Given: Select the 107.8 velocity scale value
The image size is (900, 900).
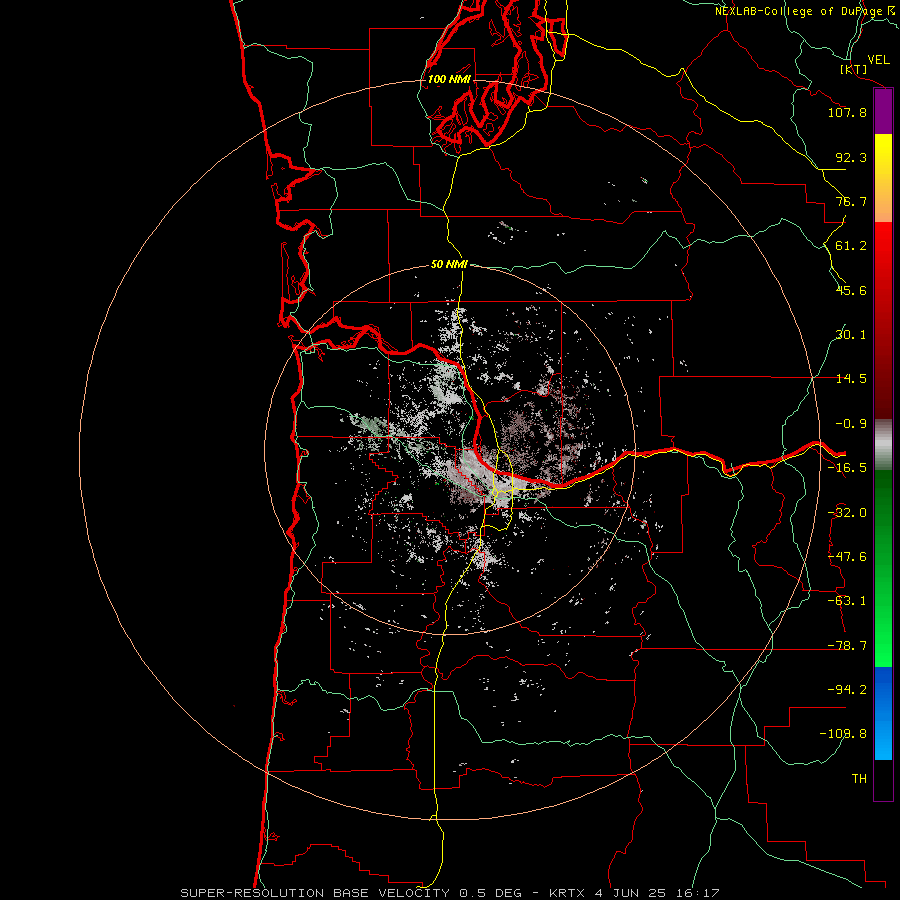Looking at the screenshot, I should tap(847, 112).
